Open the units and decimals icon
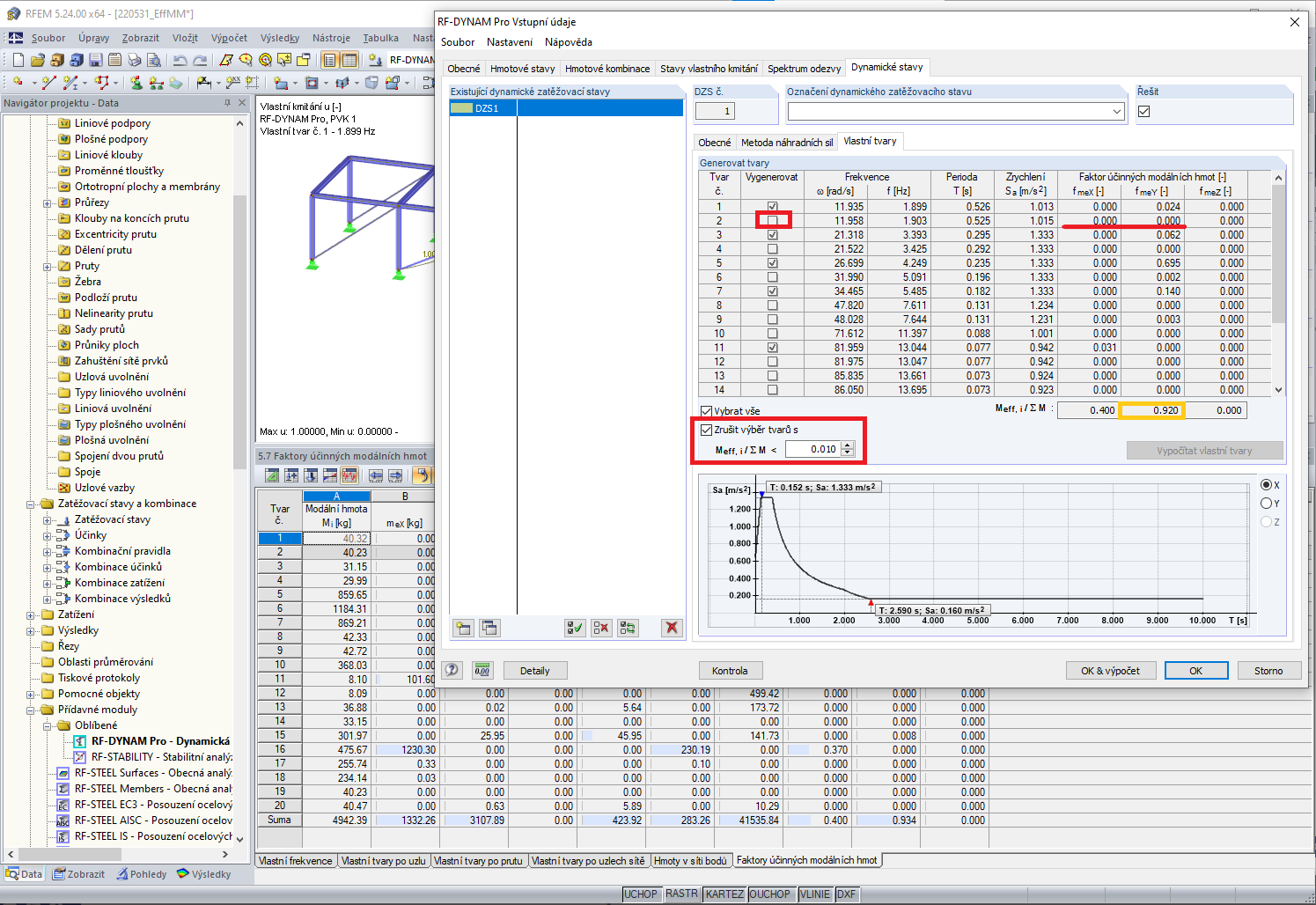 tap(482, 670)
